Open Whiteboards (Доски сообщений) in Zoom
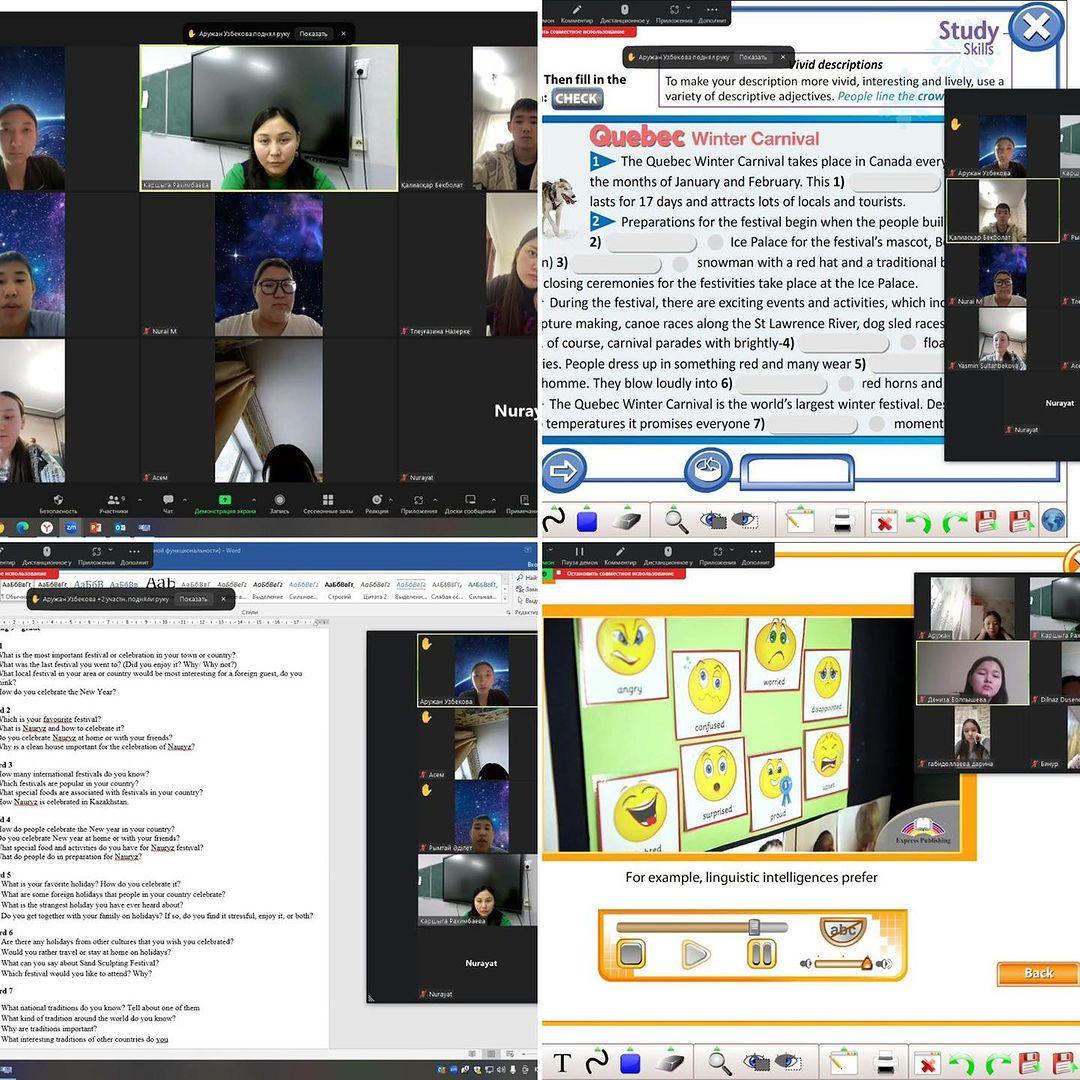The image size is (1080, 1080). pyautogui.click(x=470, y=503)
